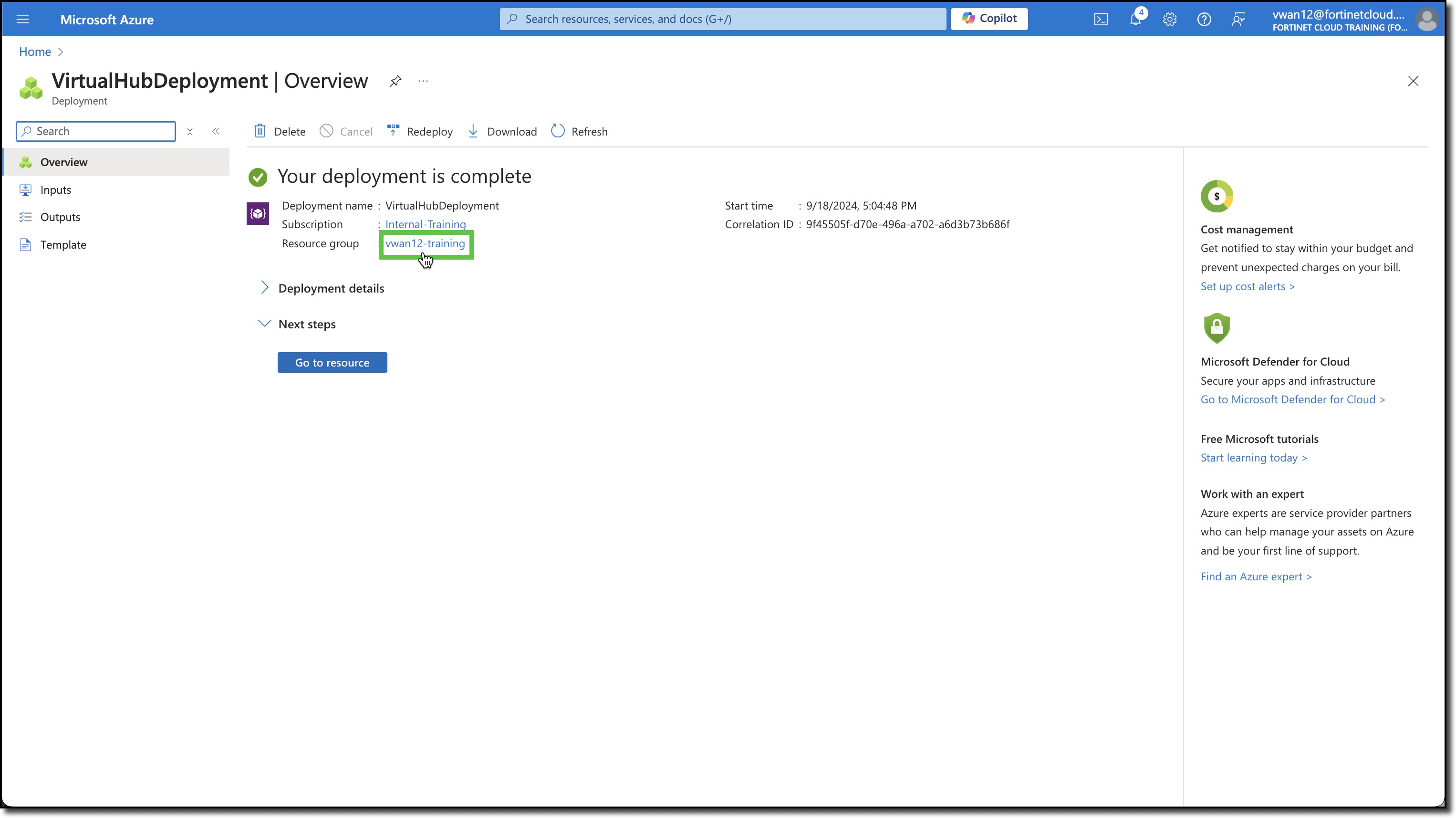Select the VirtualHubDeployment deployment name value
1456x818 pixels.
[442, 206]
